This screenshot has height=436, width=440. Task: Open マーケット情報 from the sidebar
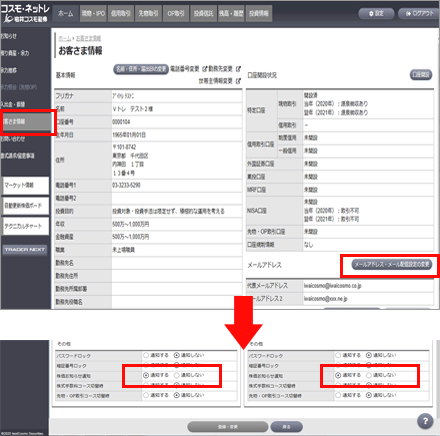(26, 185)
